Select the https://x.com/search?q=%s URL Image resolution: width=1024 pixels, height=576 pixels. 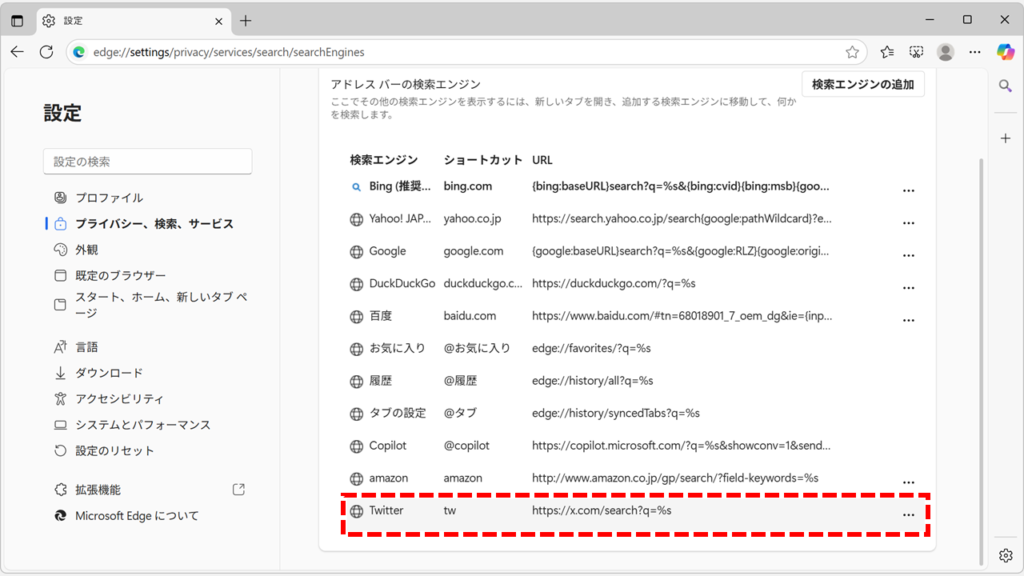601,511
